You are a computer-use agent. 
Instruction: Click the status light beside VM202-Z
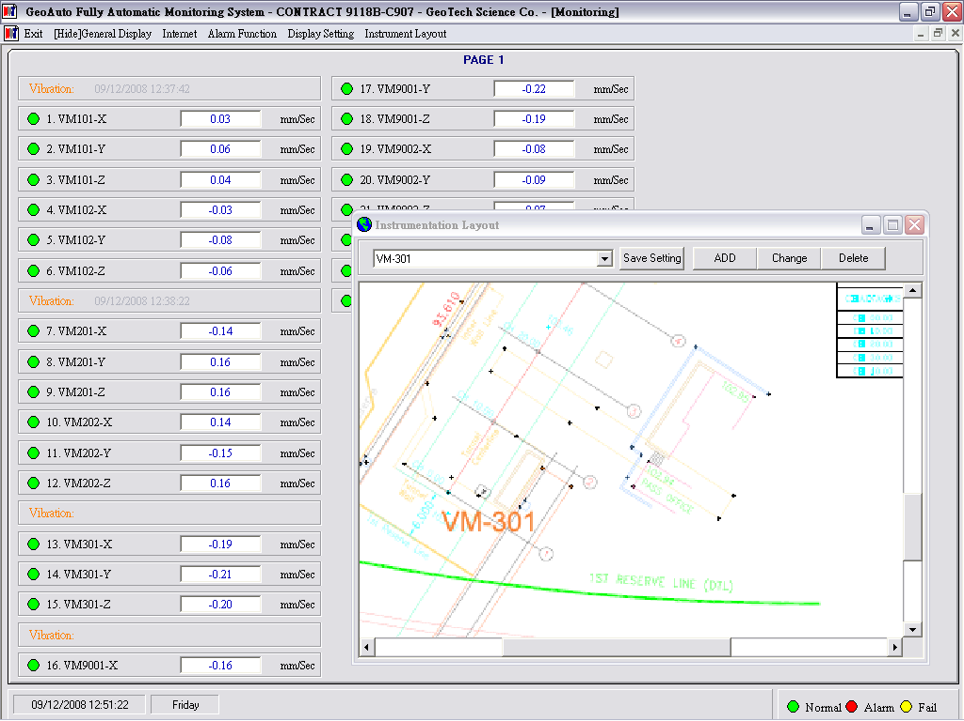[x=33, y=483]
